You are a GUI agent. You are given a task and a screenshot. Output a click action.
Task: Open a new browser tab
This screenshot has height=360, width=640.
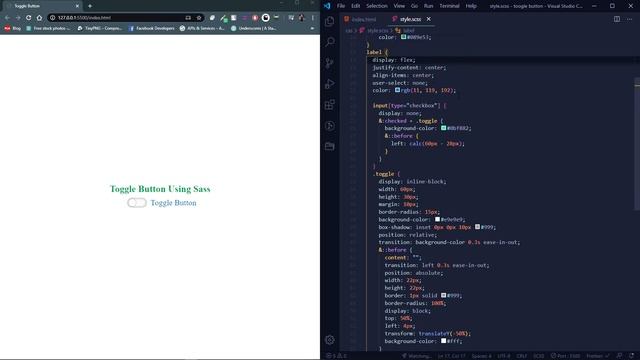tap(90, 6)
